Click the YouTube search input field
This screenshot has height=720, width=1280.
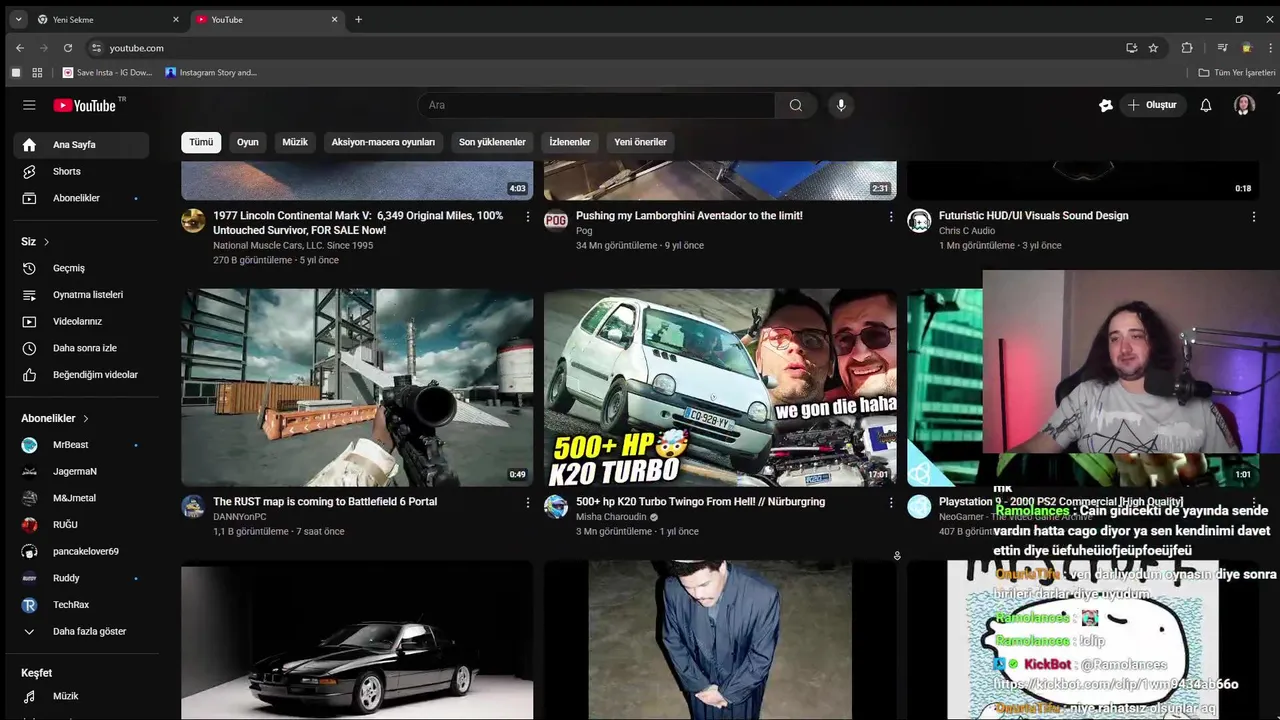596,105
